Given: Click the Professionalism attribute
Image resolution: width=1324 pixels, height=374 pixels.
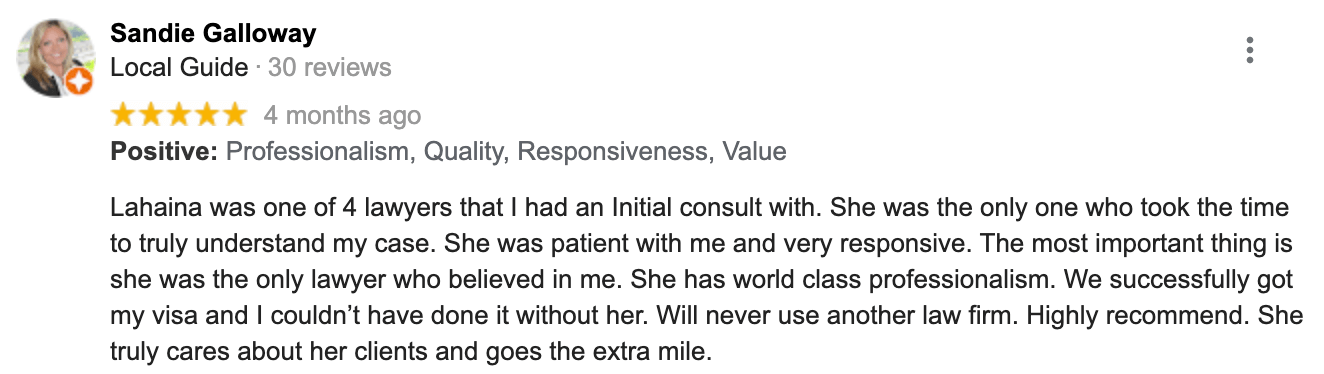Looking at the screenshot, I should coord(319,152).
